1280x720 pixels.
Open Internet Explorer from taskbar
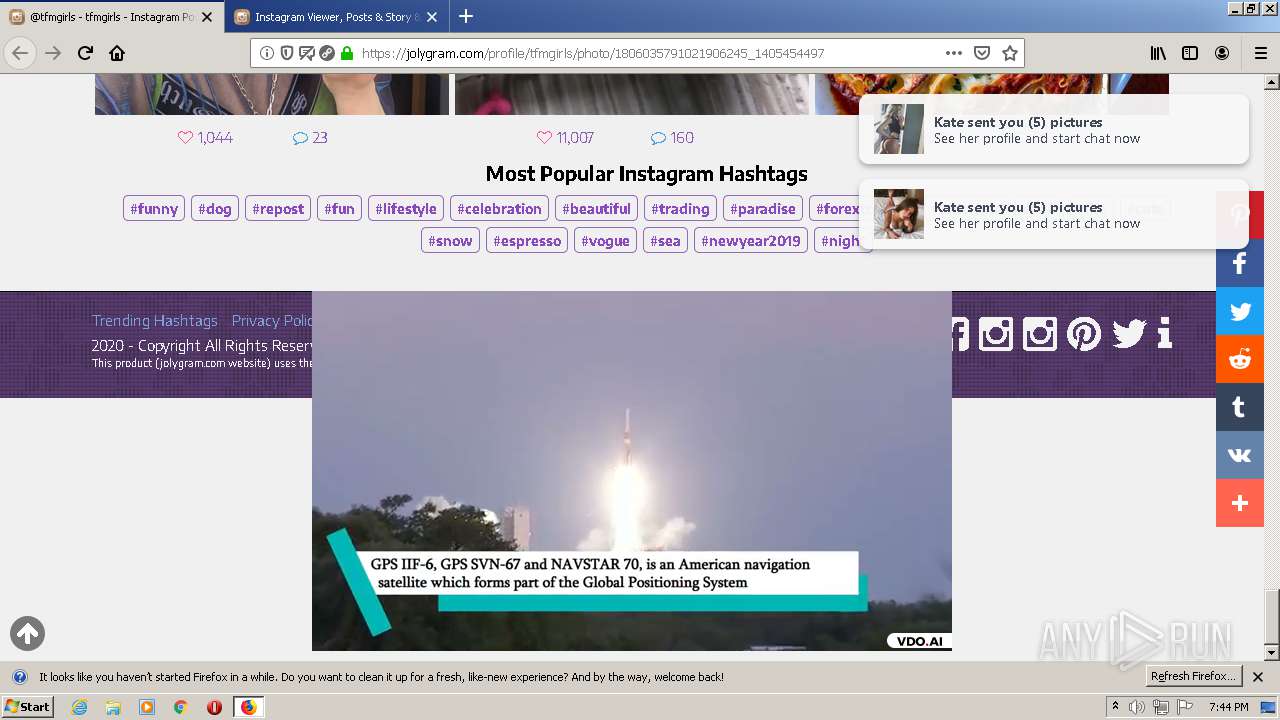[79, 707]
